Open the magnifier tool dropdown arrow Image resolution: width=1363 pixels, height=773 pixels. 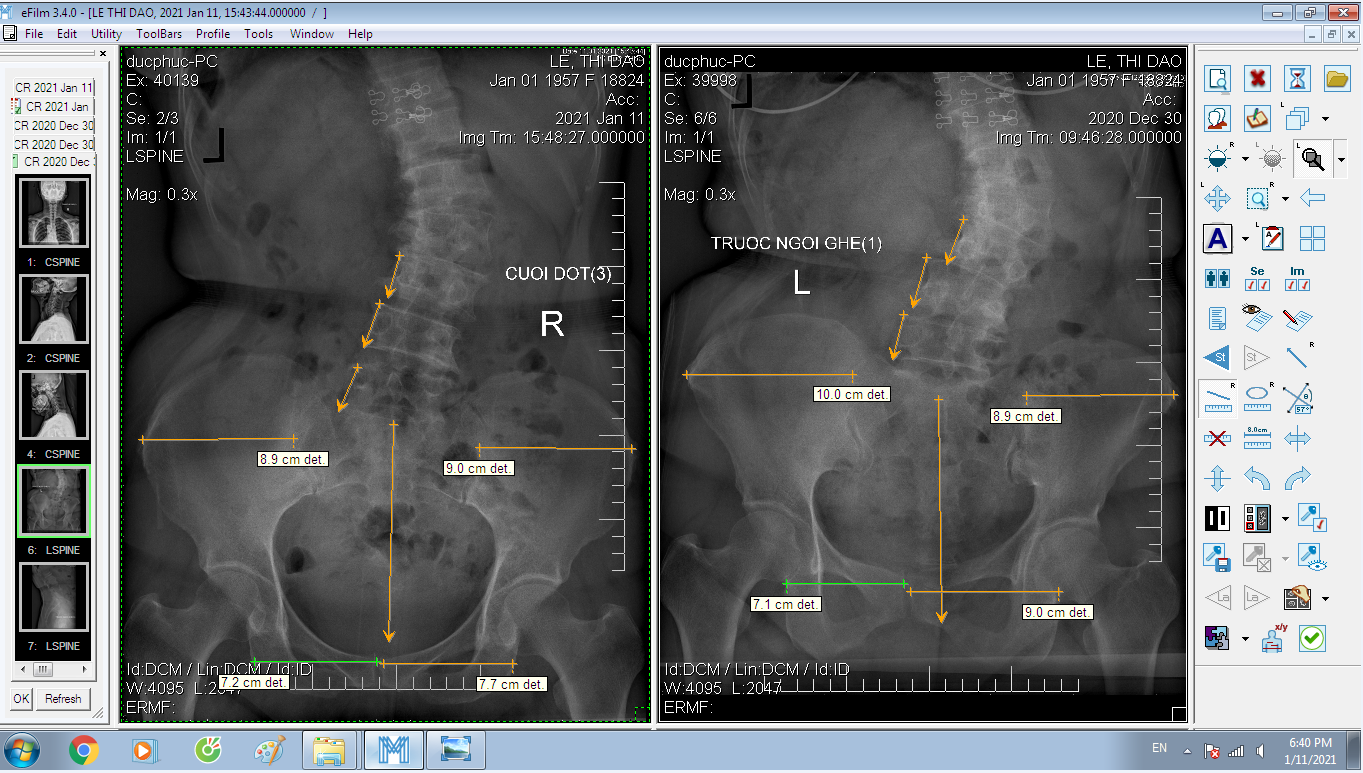point(1341,159)
